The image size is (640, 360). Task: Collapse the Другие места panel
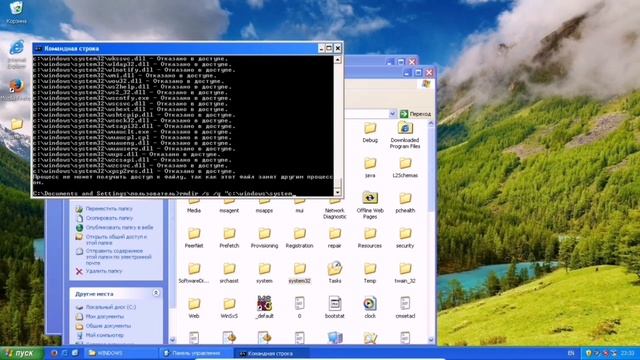coord(156,293)
